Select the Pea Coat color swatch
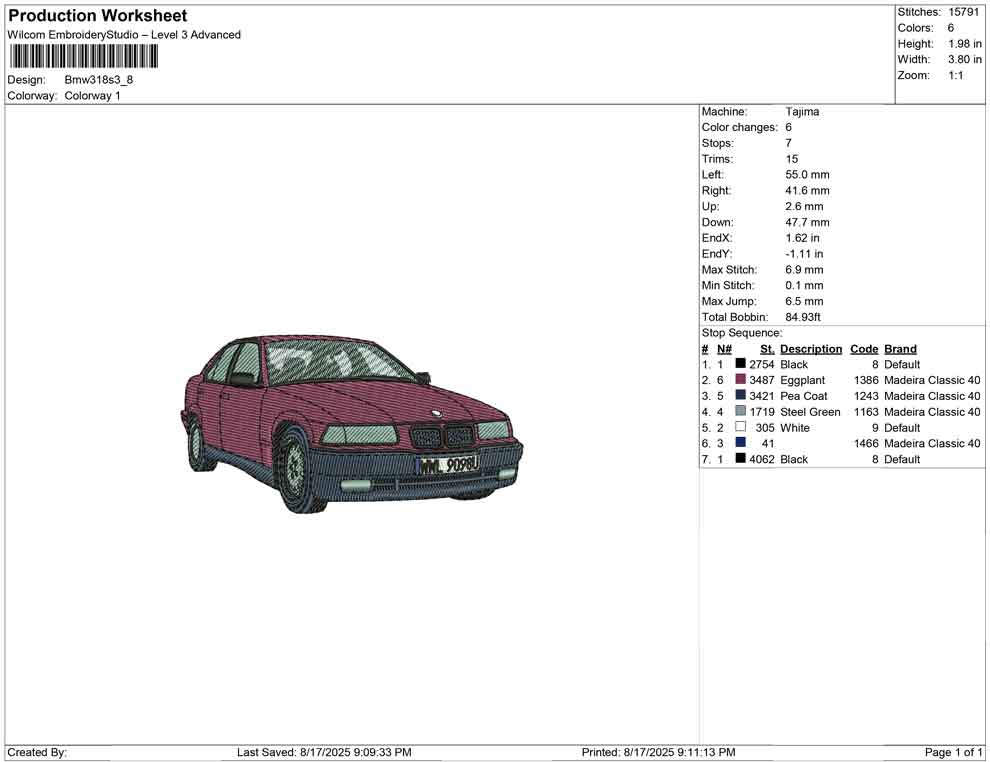 point(740,396)
